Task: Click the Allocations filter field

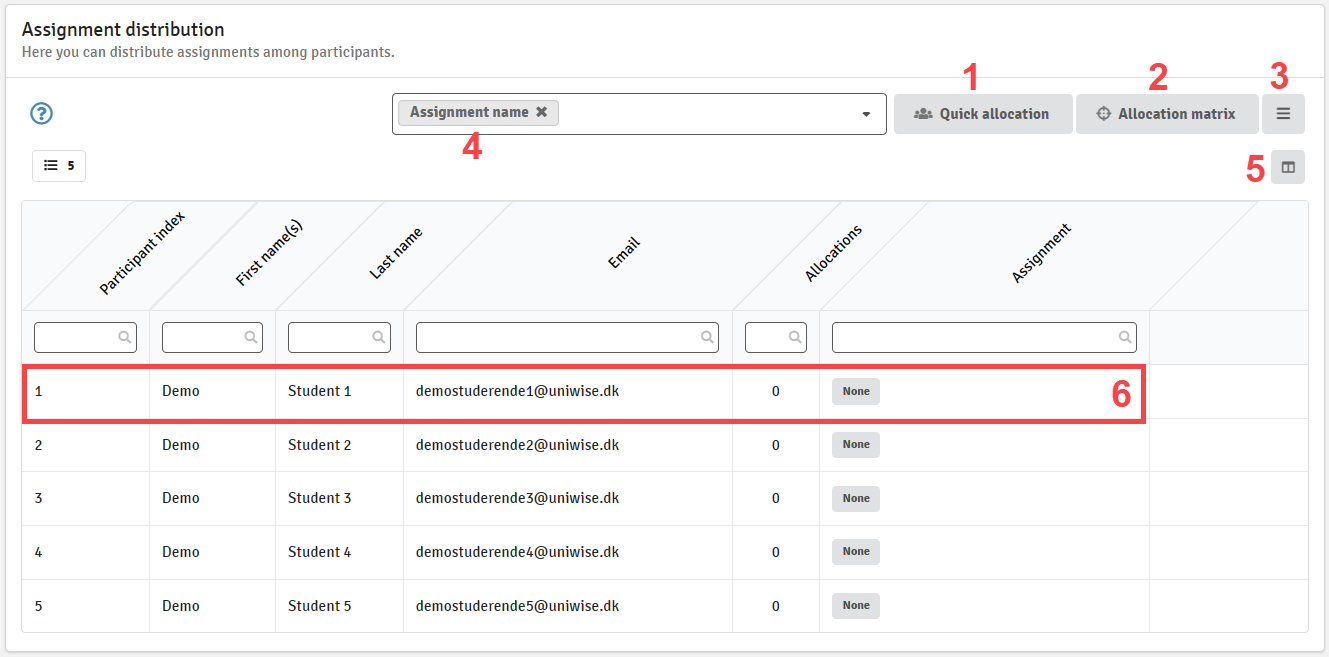Action: pyautogui.click(x=776, y=337)
